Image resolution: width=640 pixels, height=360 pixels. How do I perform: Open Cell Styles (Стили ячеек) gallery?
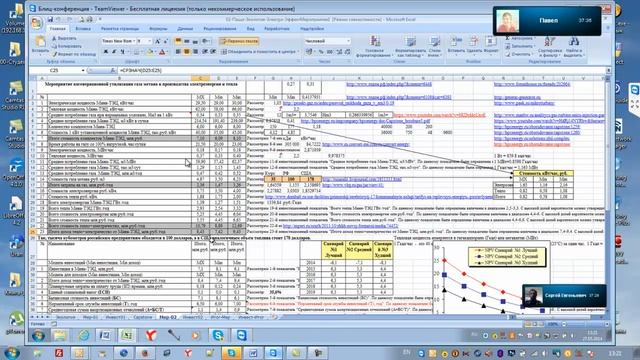coord(435,46)
